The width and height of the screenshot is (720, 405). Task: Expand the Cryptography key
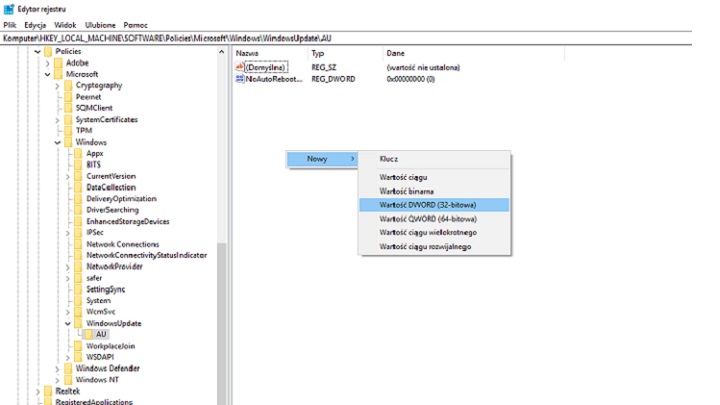pos(57,85)
